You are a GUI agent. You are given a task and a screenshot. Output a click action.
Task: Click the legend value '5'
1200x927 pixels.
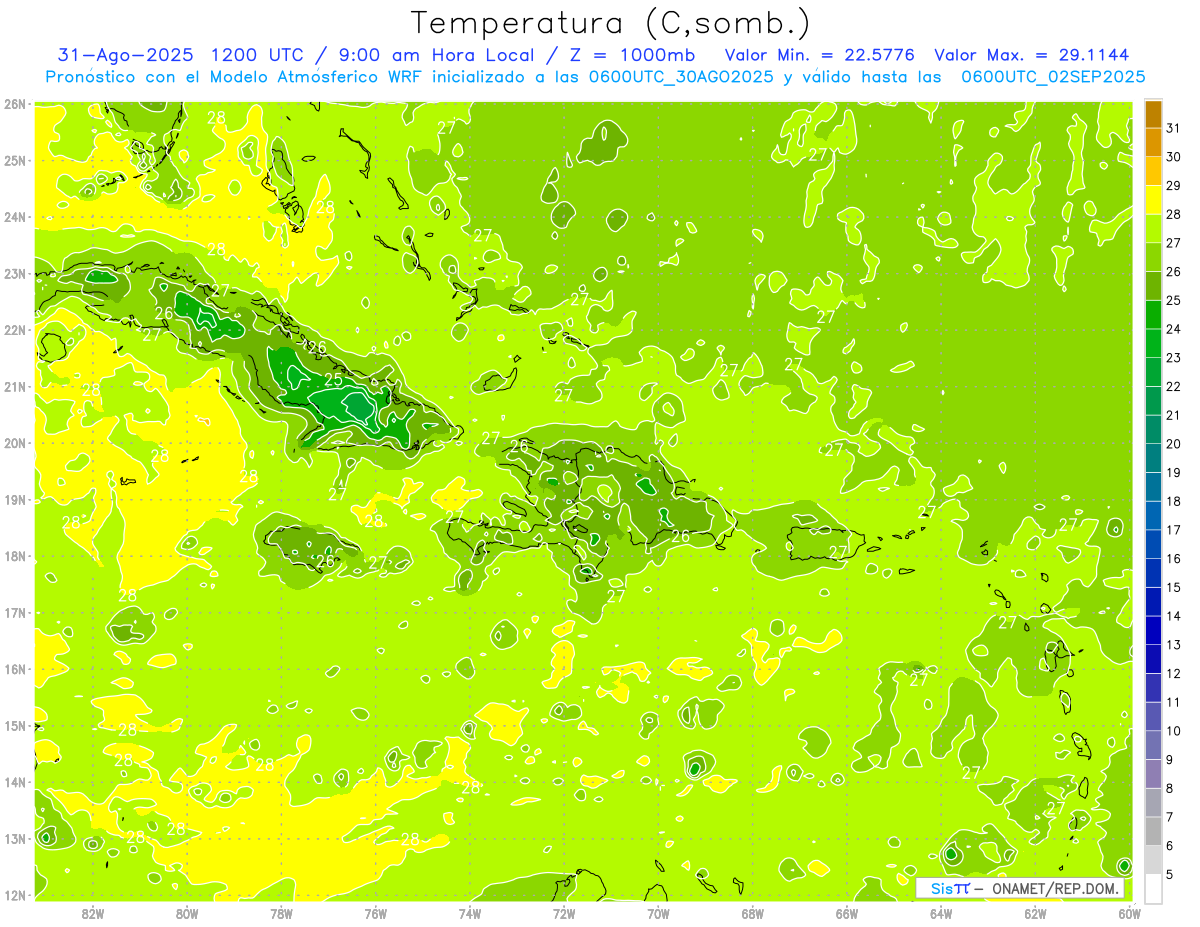pyautogui.click(x=1170, y=874)
